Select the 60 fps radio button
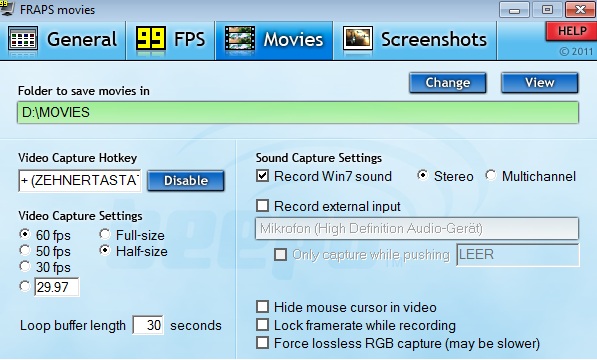 pyautogui.click(x=25, y=234)
